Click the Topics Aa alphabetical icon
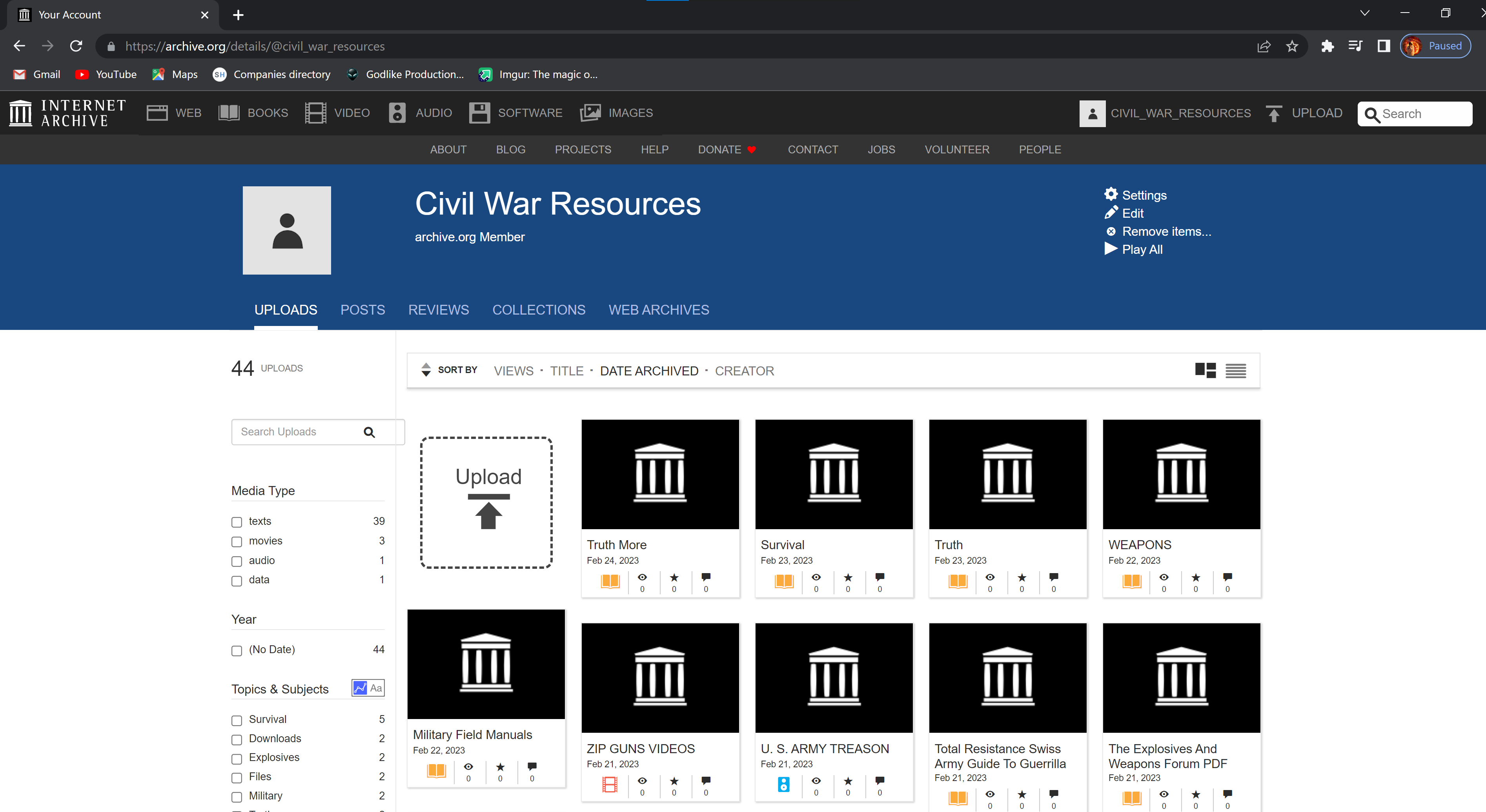Viewport: 1486px width, 812px height. pos(376,688)
